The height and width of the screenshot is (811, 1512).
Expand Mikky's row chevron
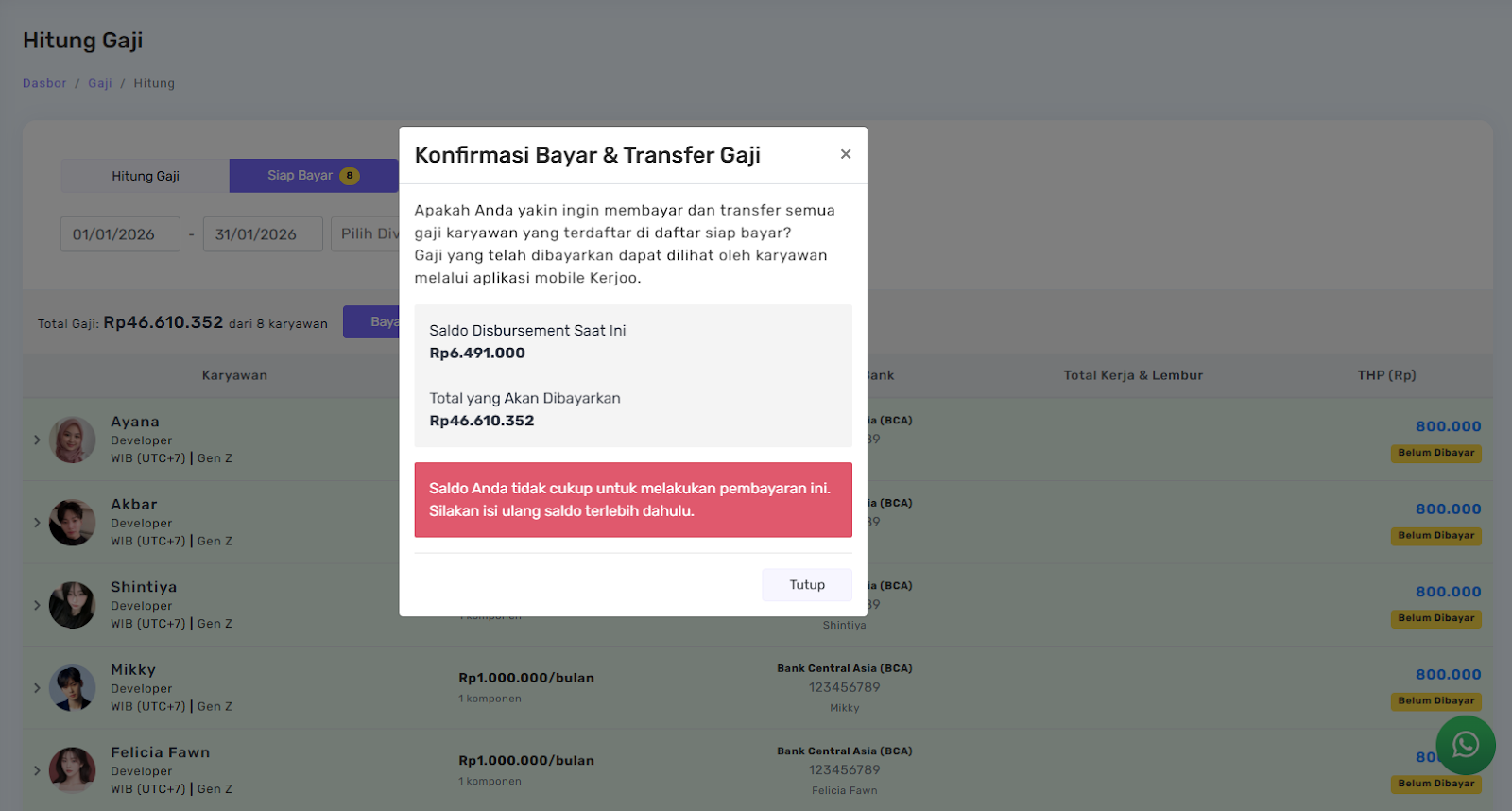(x=37, y=688)
